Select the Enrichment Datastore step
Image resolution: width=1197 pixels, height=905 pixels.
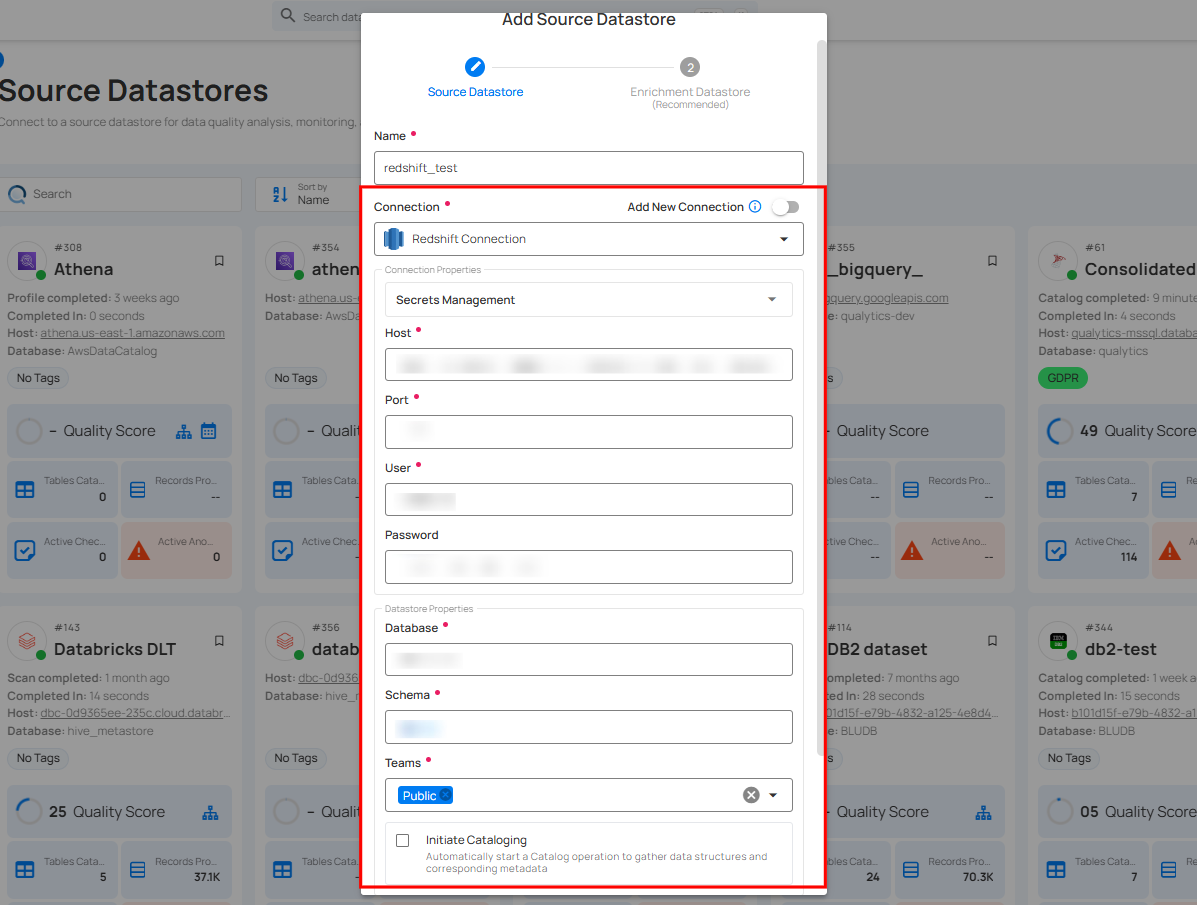pos(690,68)
